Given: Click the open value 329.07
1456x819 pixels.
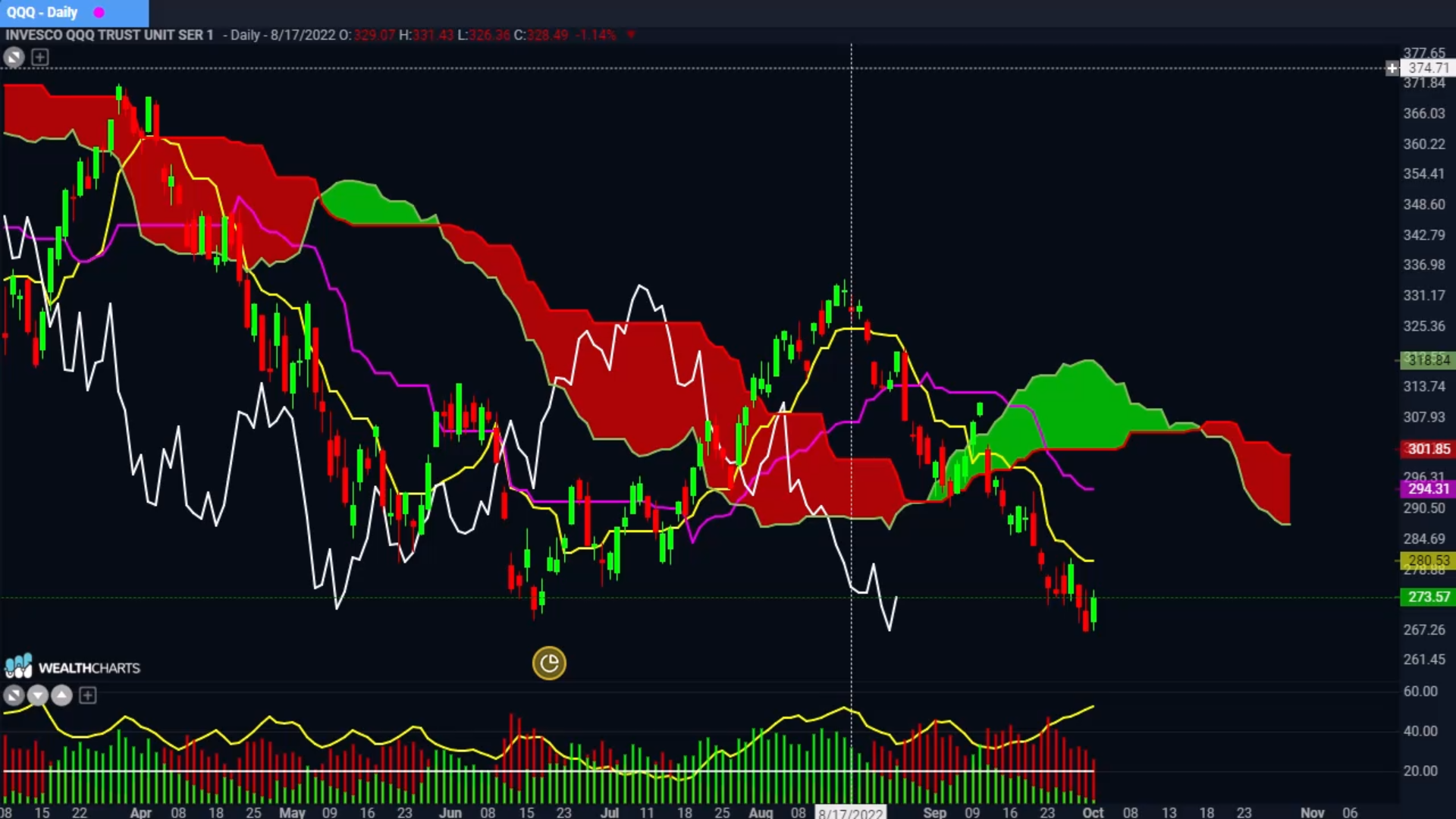Looking at the screenshot, I should [375, 35].
